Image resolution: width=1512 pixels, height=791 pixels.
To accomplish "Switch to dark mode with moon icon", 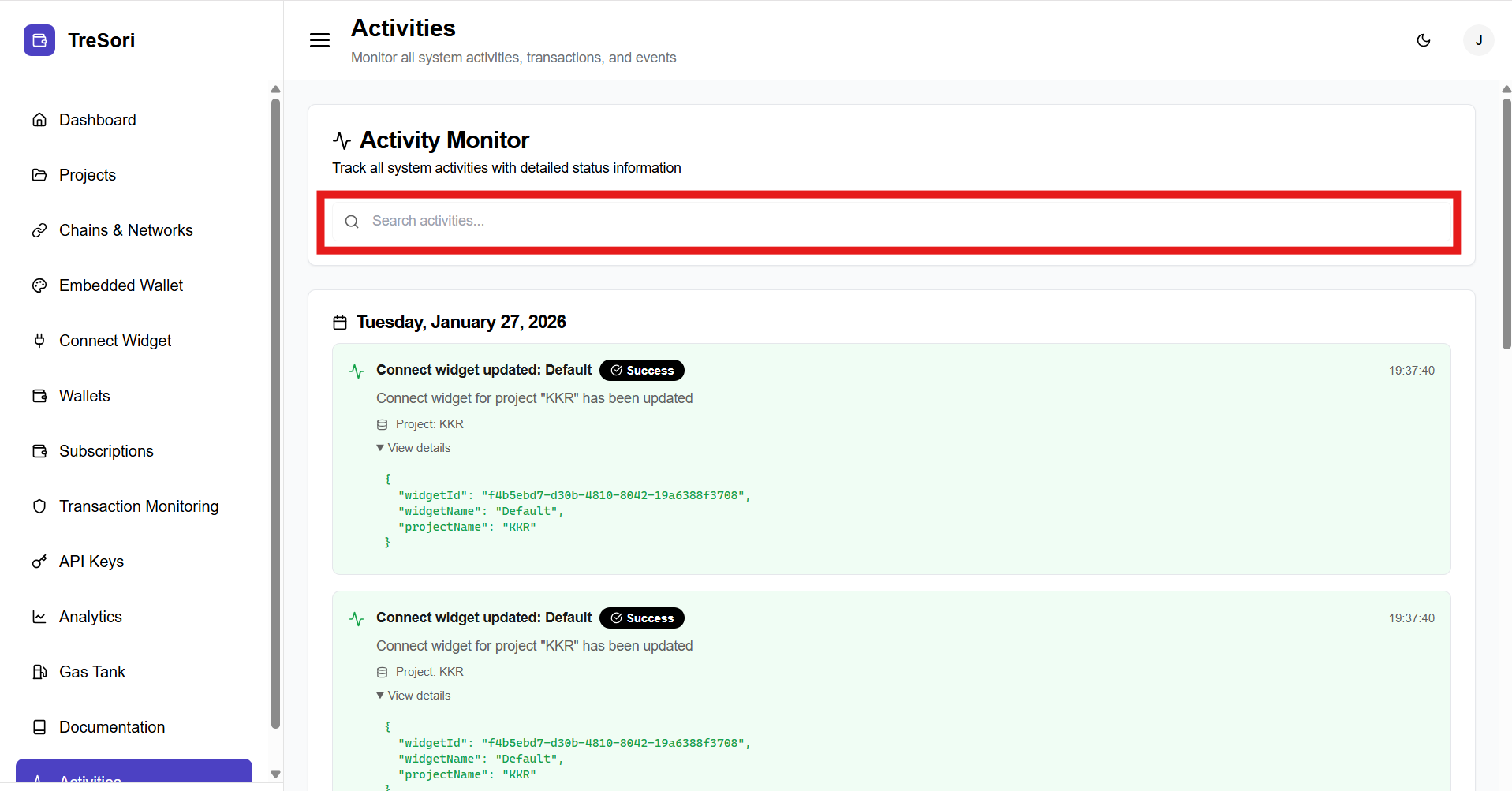I will [1423, 40].
